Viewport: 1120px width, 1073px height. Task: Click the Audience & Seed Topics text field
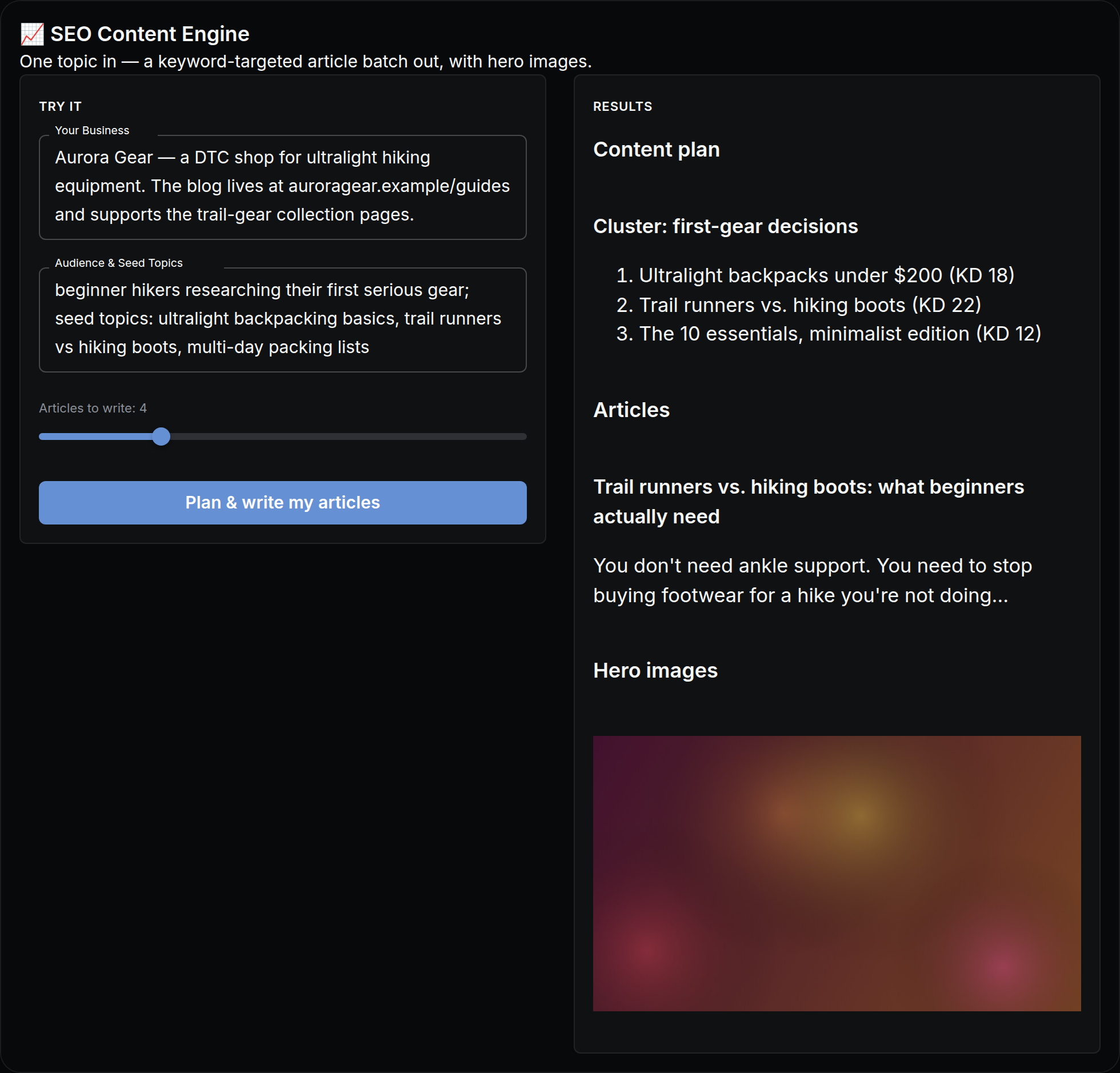[282, 319]
